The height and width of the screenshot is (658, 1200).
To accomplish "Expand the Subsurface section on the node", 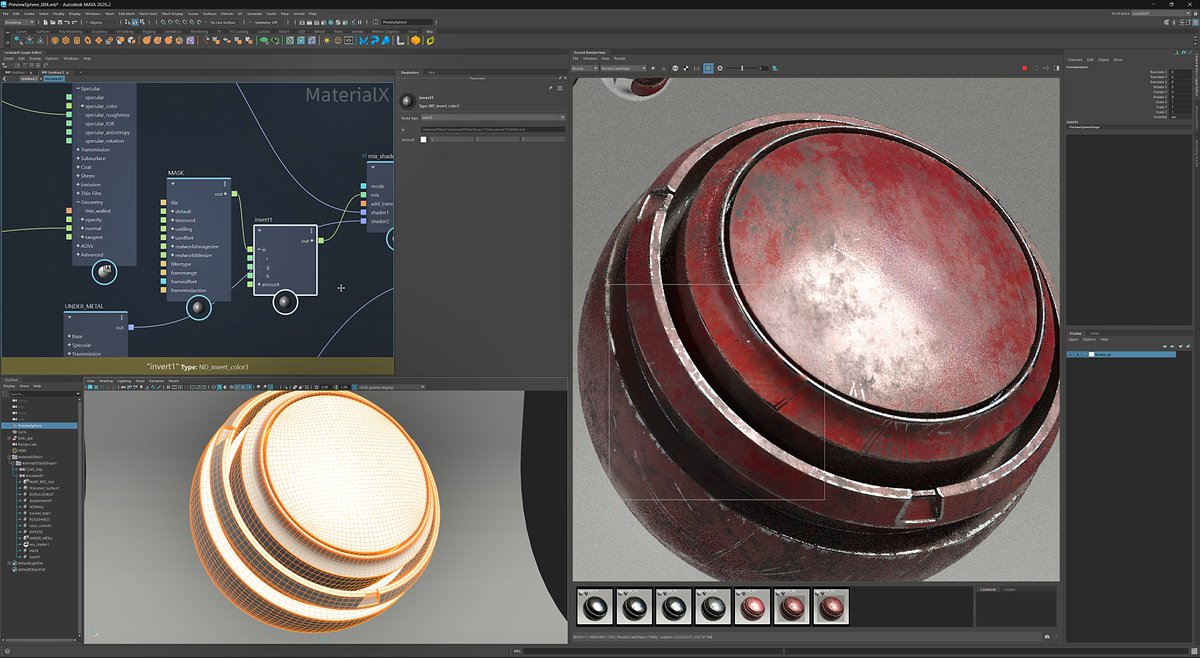I will click(x=78, y=159).
